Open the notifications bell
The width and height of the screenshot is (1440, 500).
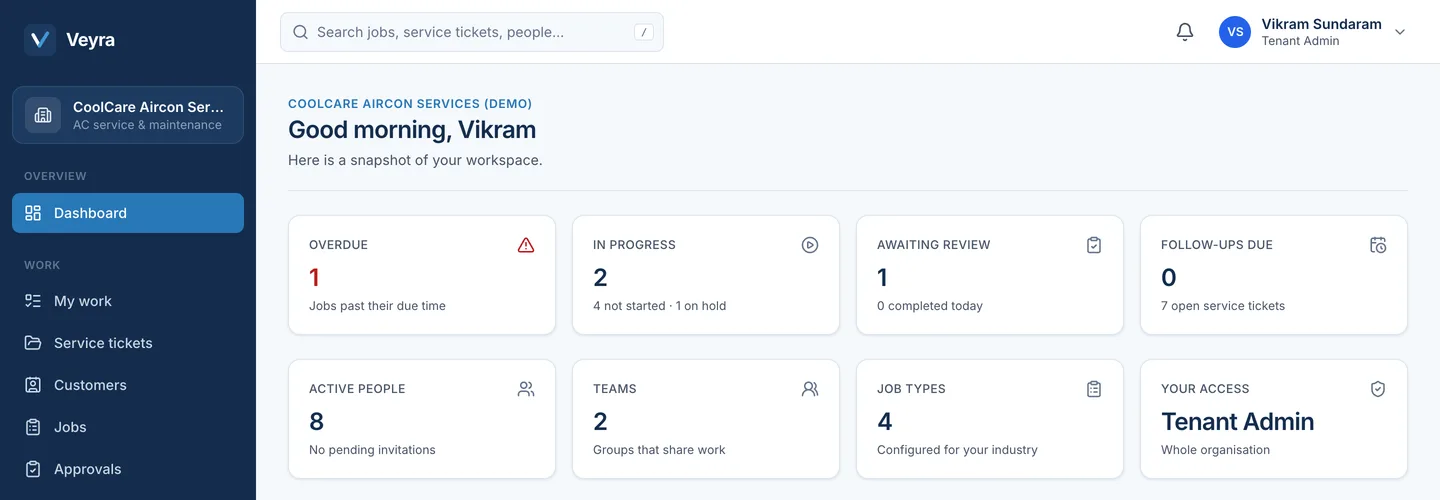[x=1185, y=32]
